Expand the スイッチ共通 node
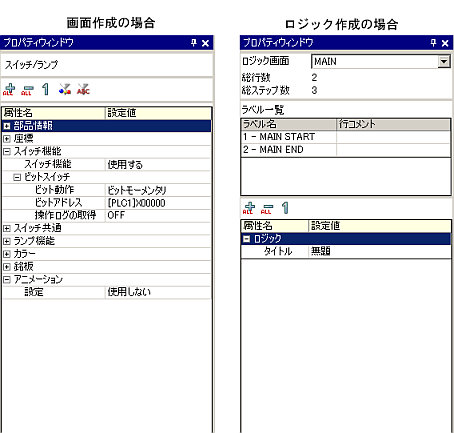The height and width of the screenshot is (433, 454). point(7,228)
